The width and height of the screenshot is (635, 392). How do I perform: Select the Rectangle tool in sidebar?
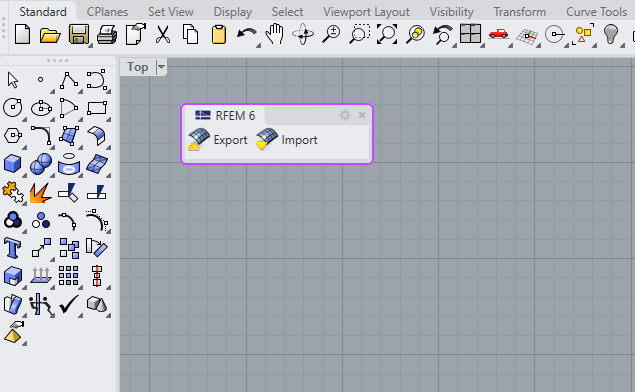97,108
